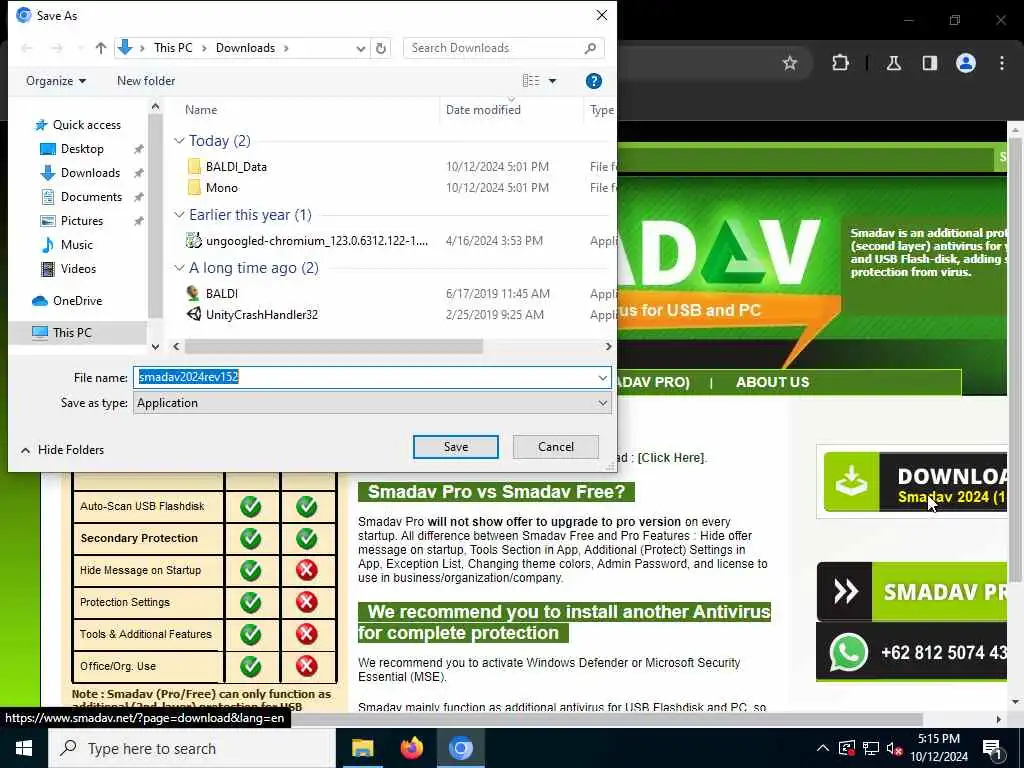Go to Downloads in the navigation pane
1024x768 pixels.
click(x=90, y=173)
